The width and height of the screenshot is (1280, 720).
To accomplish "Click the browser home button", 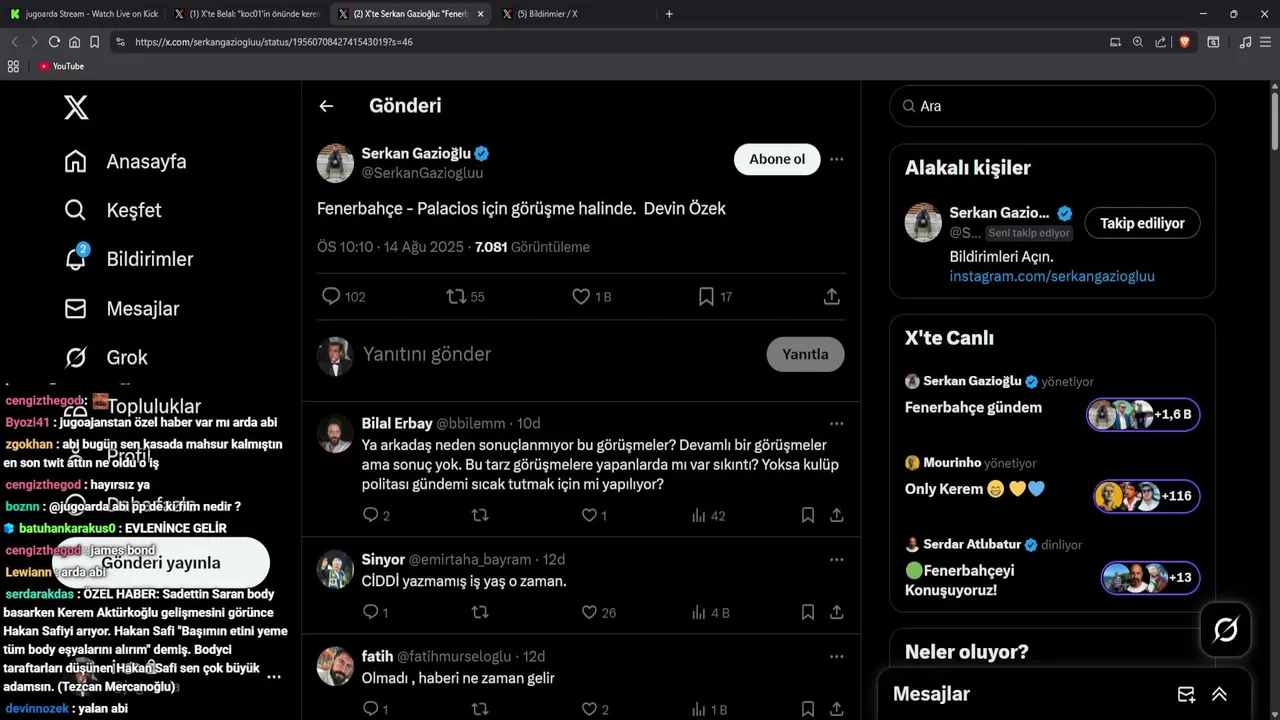I will click(x=74, y=42).
